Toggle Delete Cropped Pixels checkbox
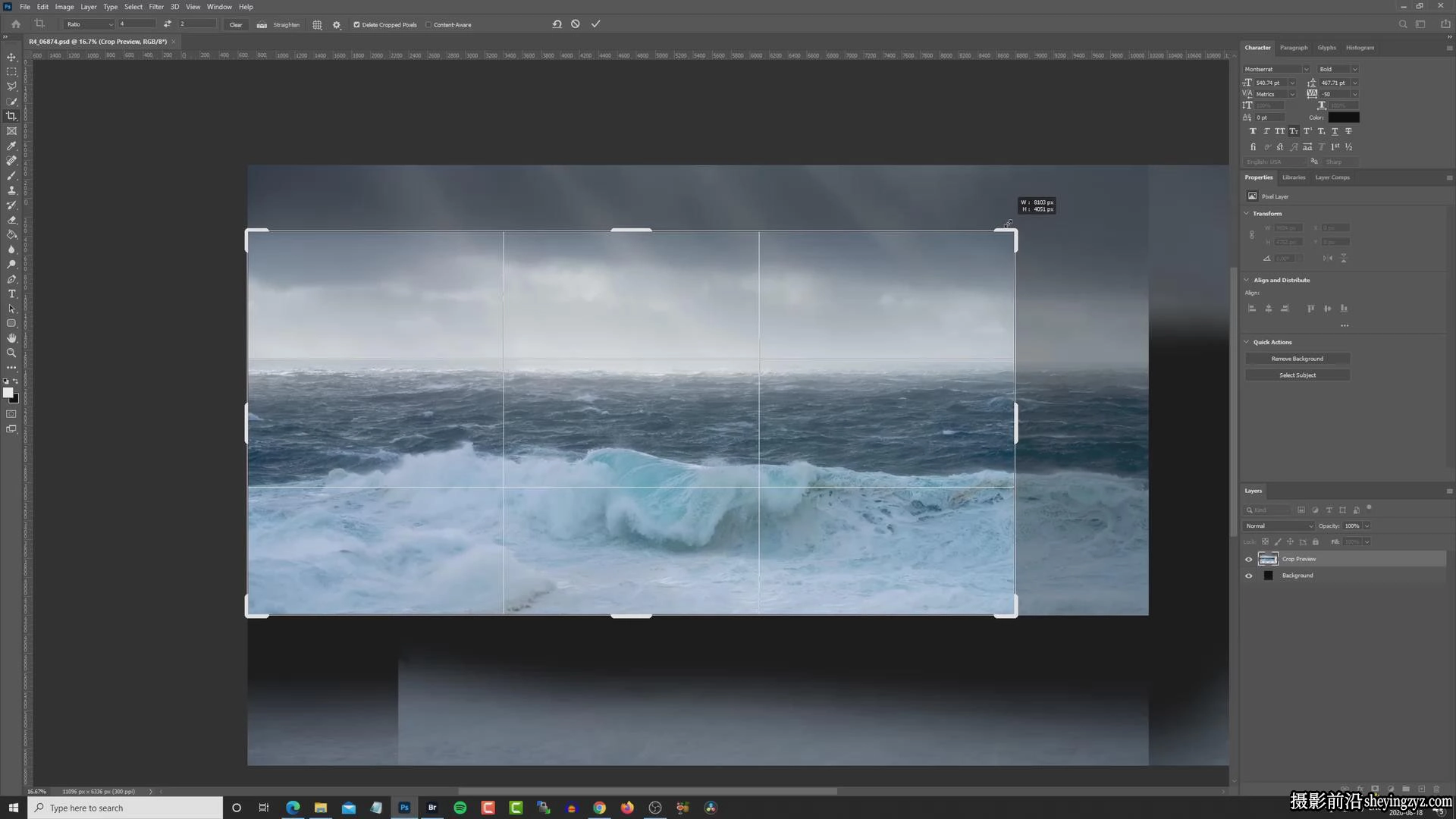This screenshot has width=1456, height=819. coord(356,25)
